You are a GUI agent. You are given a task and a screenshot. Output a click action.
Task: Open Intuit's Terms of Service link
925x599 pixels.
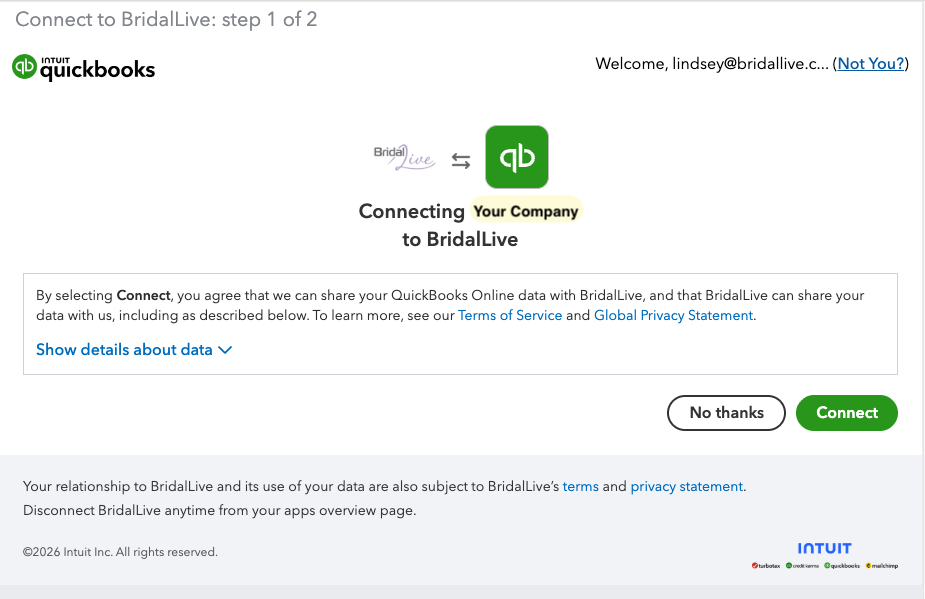click(x=510, y=316)
